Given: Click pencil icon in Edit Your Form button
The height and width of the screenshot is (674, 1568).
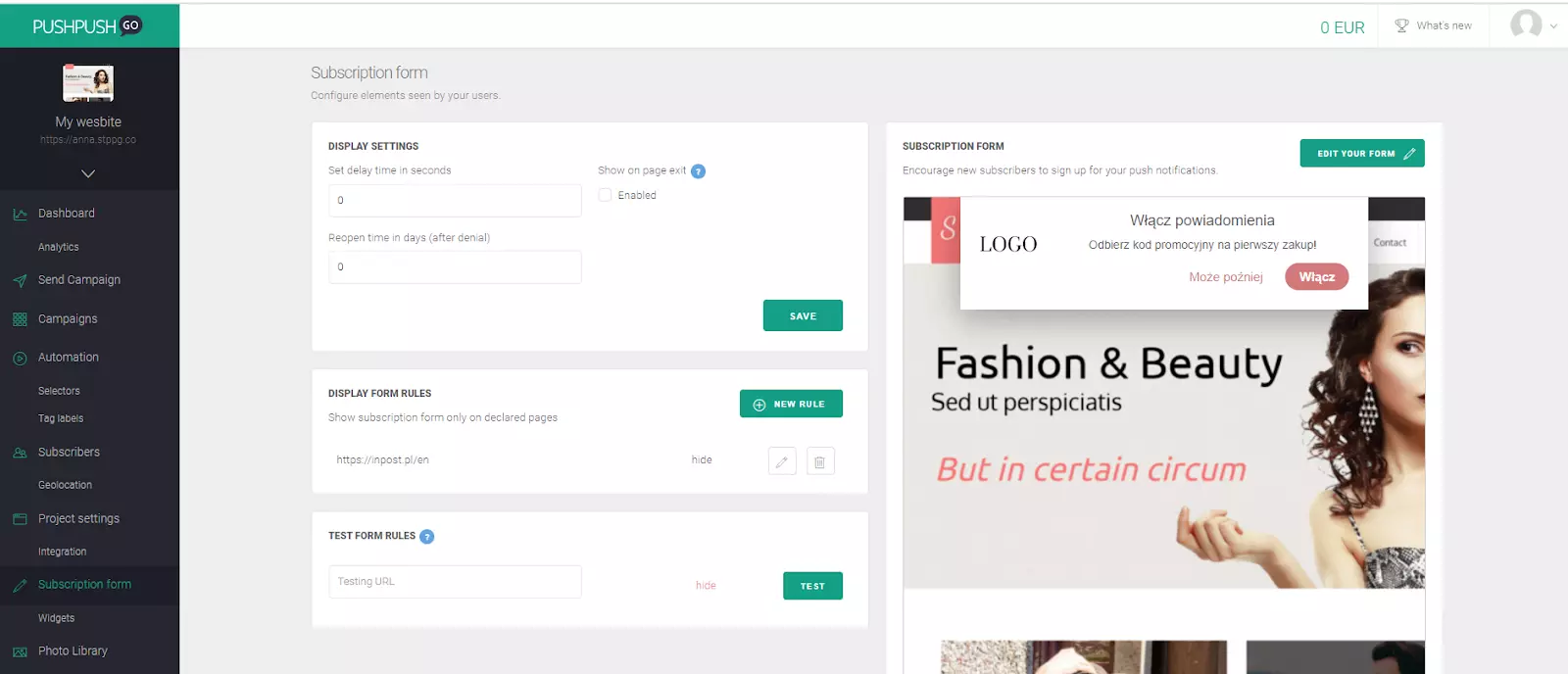Looking at the screenshot, I should click(1409, 154).
